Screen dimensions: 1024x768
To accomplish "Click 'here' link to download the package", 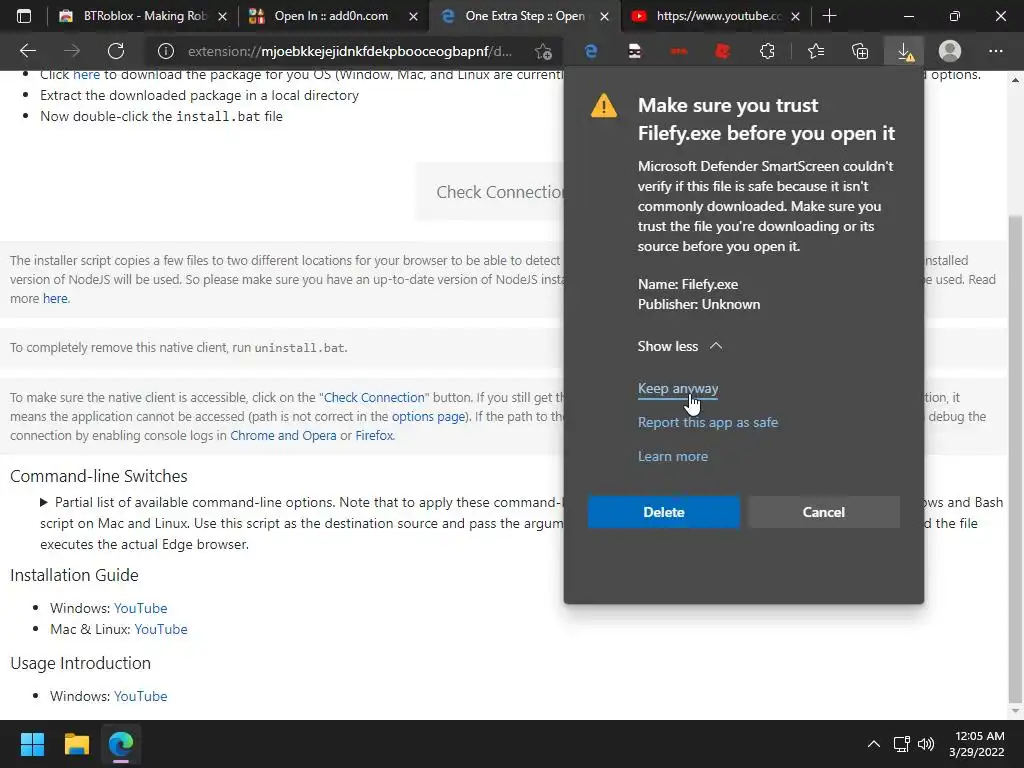I will 86,75.
